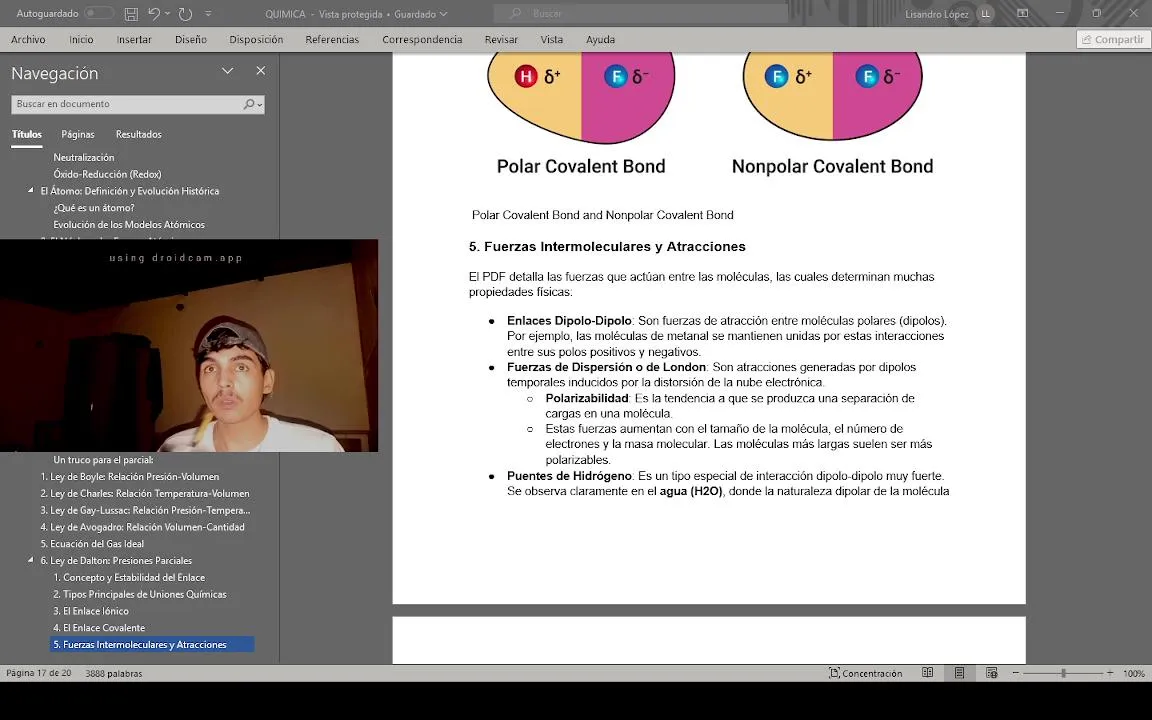Click the zoom slider handle
Image resolution: width=1152 pixels, height=720 pixels.
click(x=1063, y=673)
